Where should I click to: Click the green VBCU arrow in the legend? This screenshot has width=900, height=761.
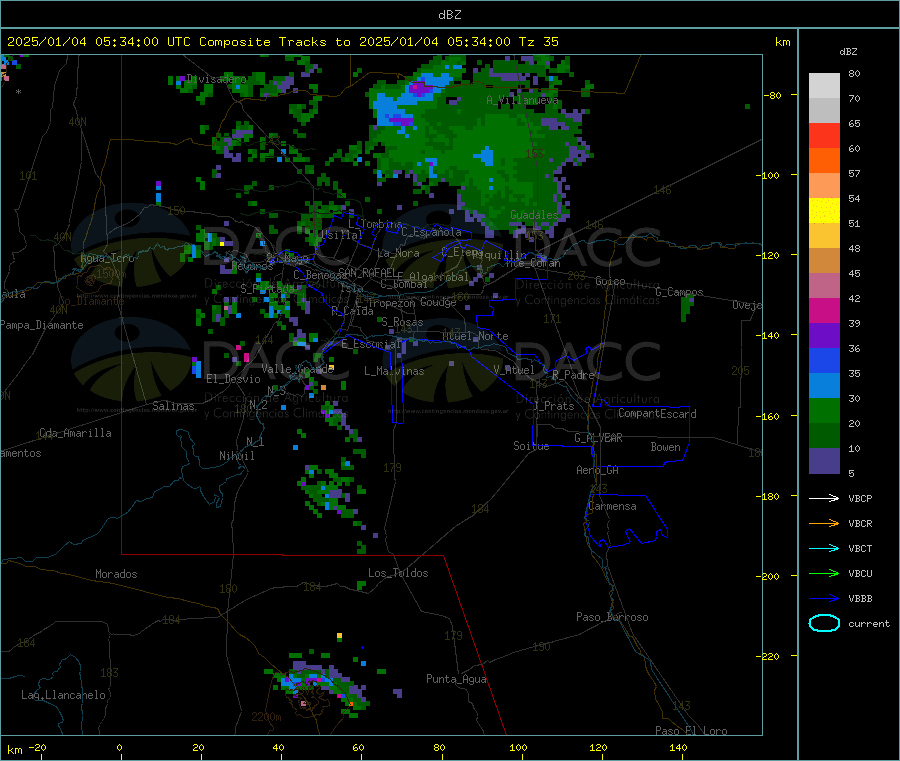coord(824,573)
